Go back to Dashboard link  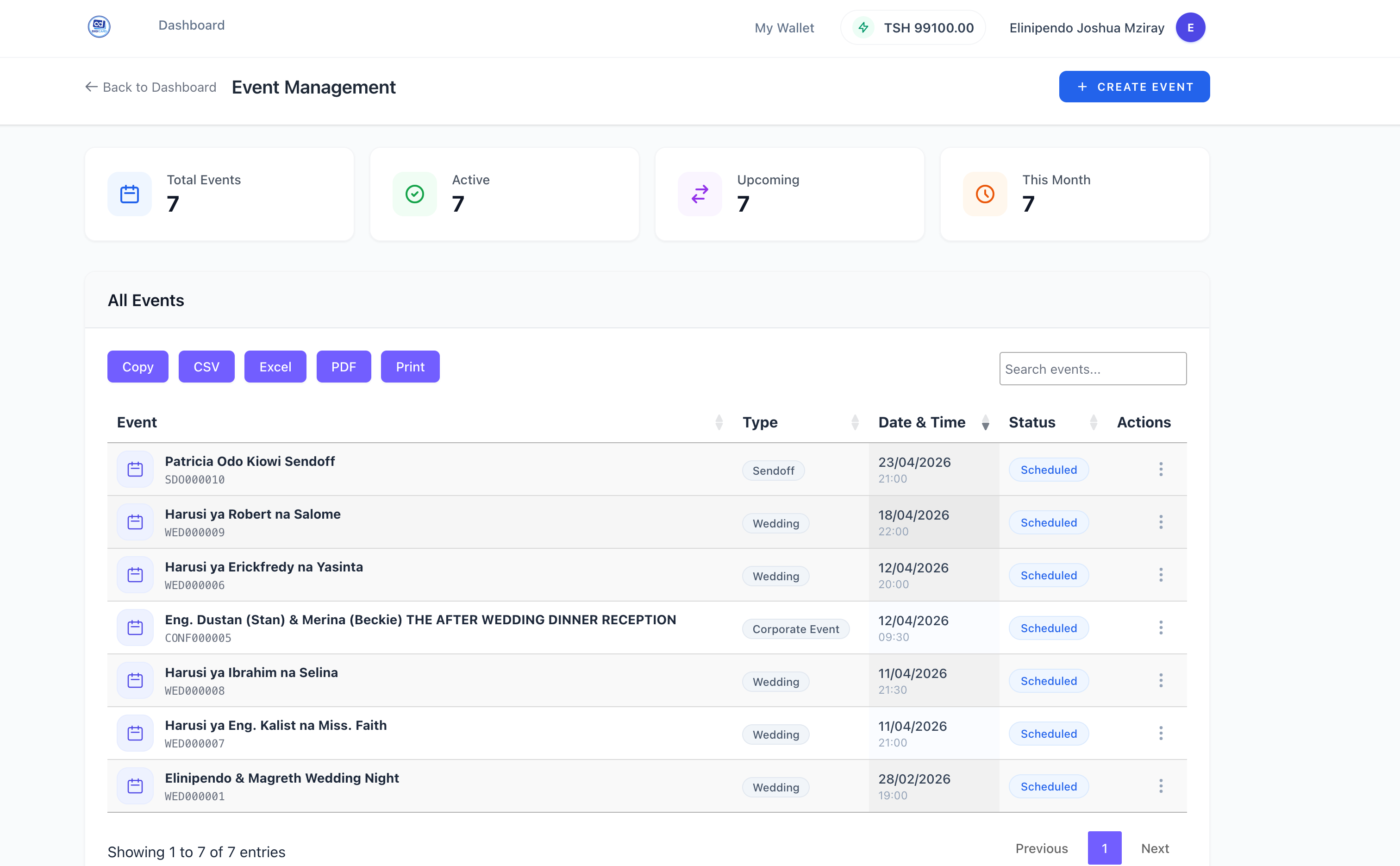click(x=150, y=87)
